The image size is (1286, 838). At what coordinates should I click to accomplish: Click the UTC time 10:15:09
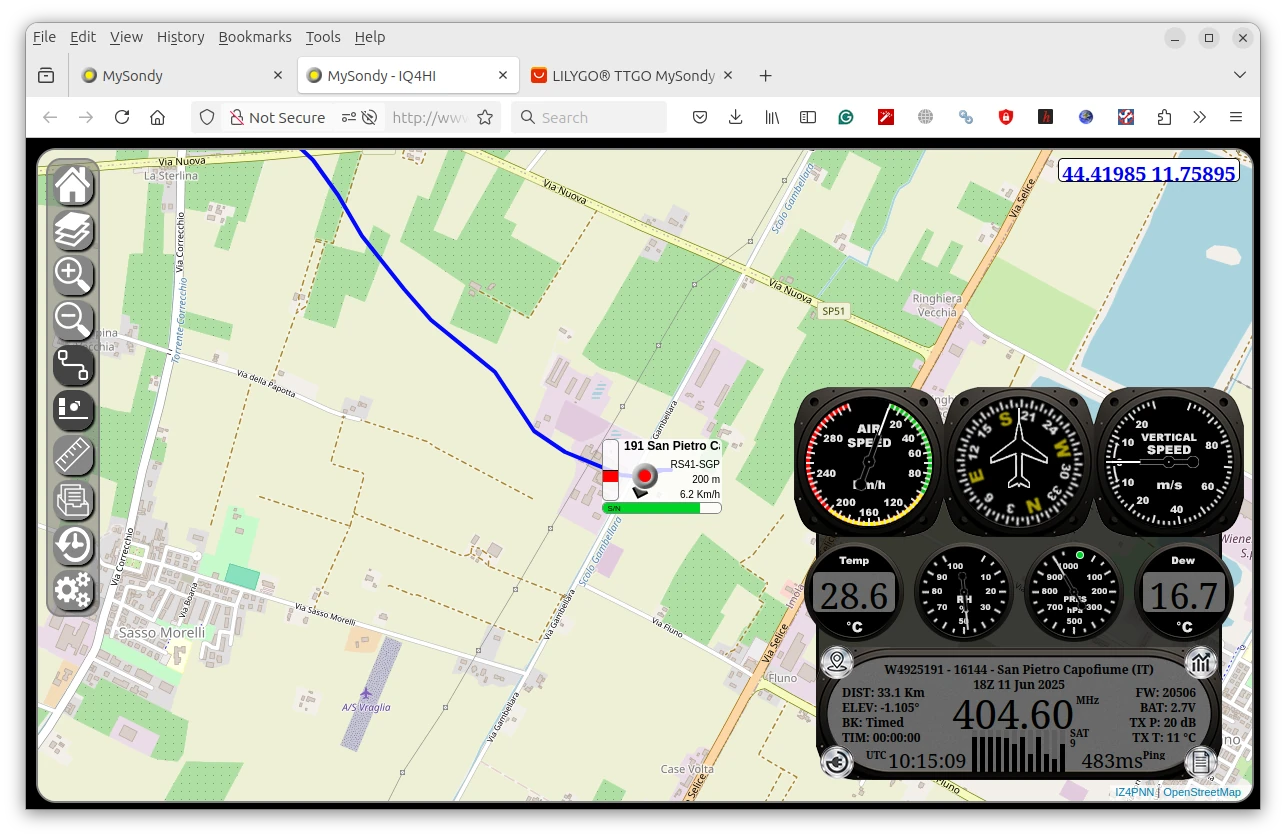(x=927, y=762)
